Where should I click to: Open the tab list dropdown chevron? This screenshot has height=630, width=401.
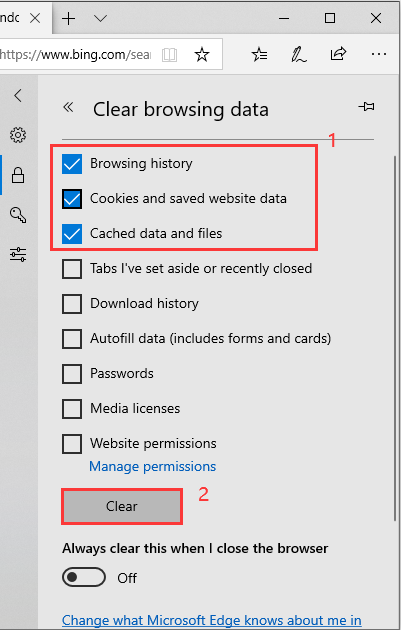click(x=100, y=18)
